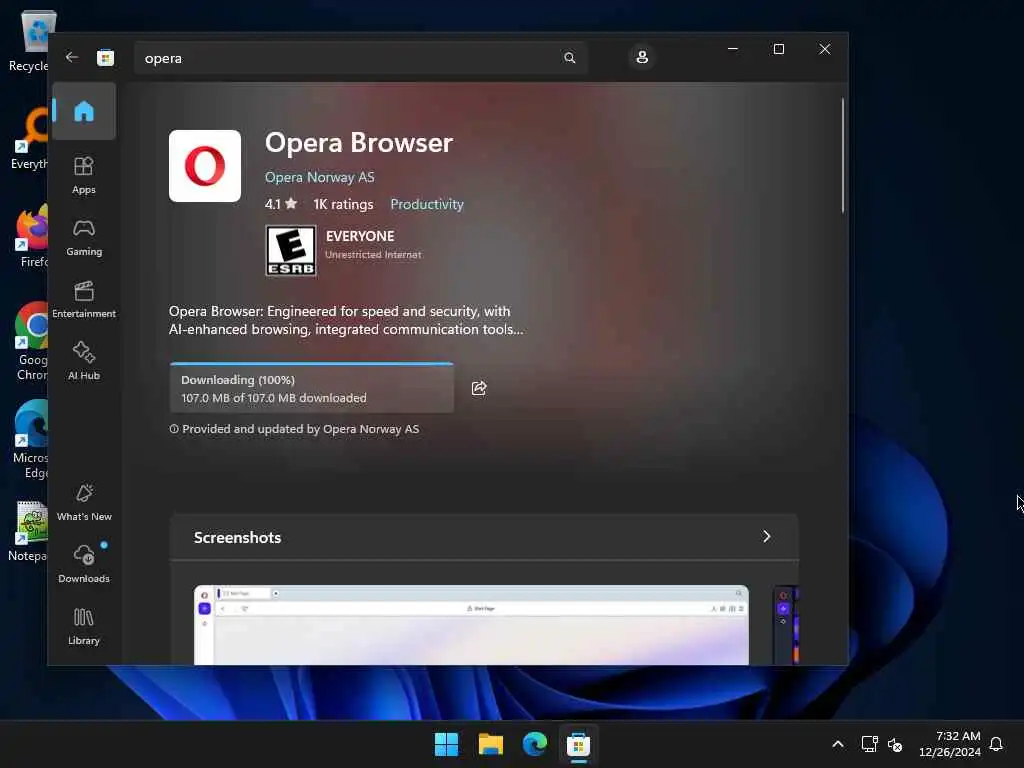
Task: Open File Explorer from taskbar
Action: click(490, 744)
